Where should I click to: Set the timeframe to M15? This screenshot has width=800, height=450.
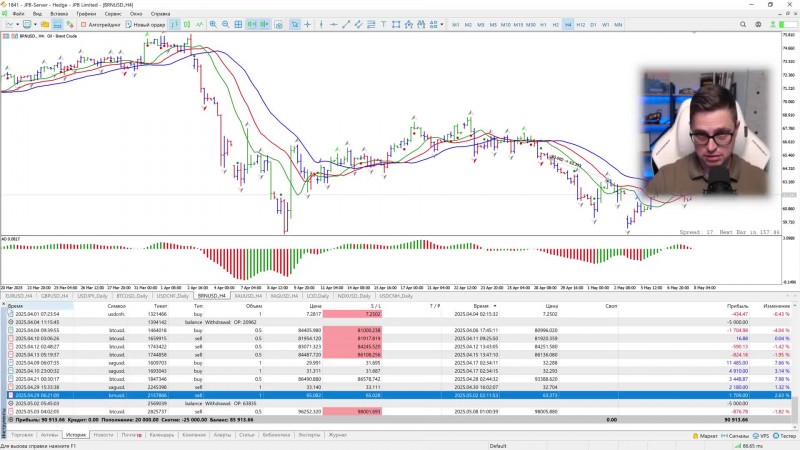click(x=518, y=24)
